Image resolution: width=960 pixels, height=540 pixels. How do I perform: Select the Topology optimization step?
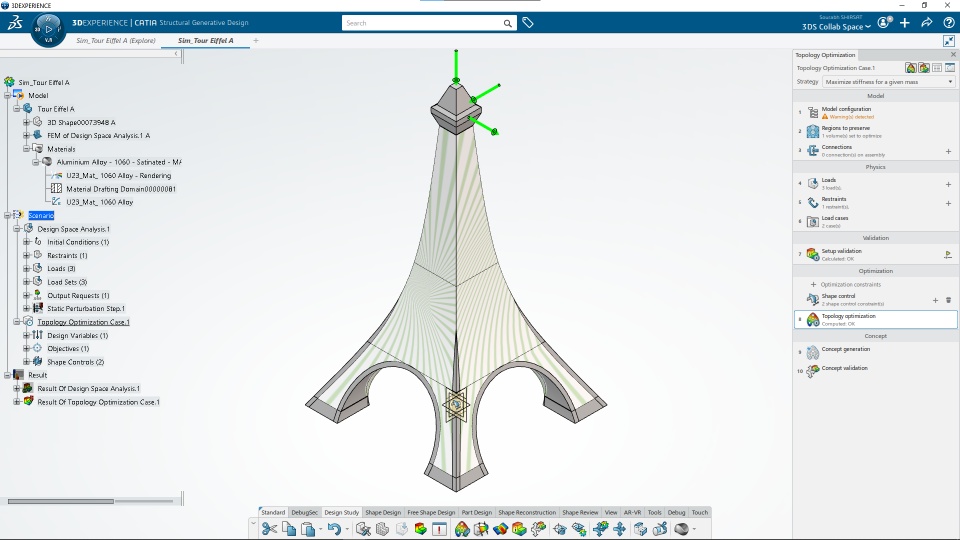click(x=876, y=319)
